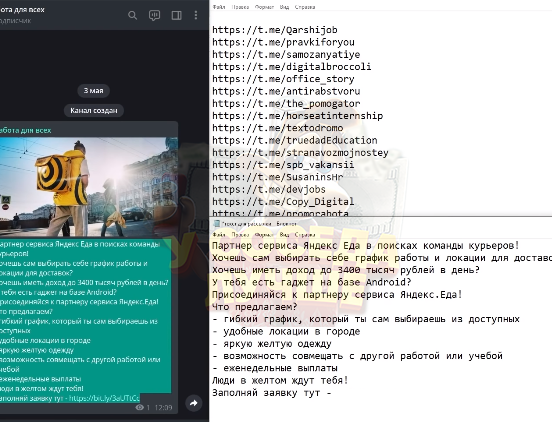The width and height of the screenshot is (552, 422).
Task: Open search in the Telegram channel header
Action: 132,15
